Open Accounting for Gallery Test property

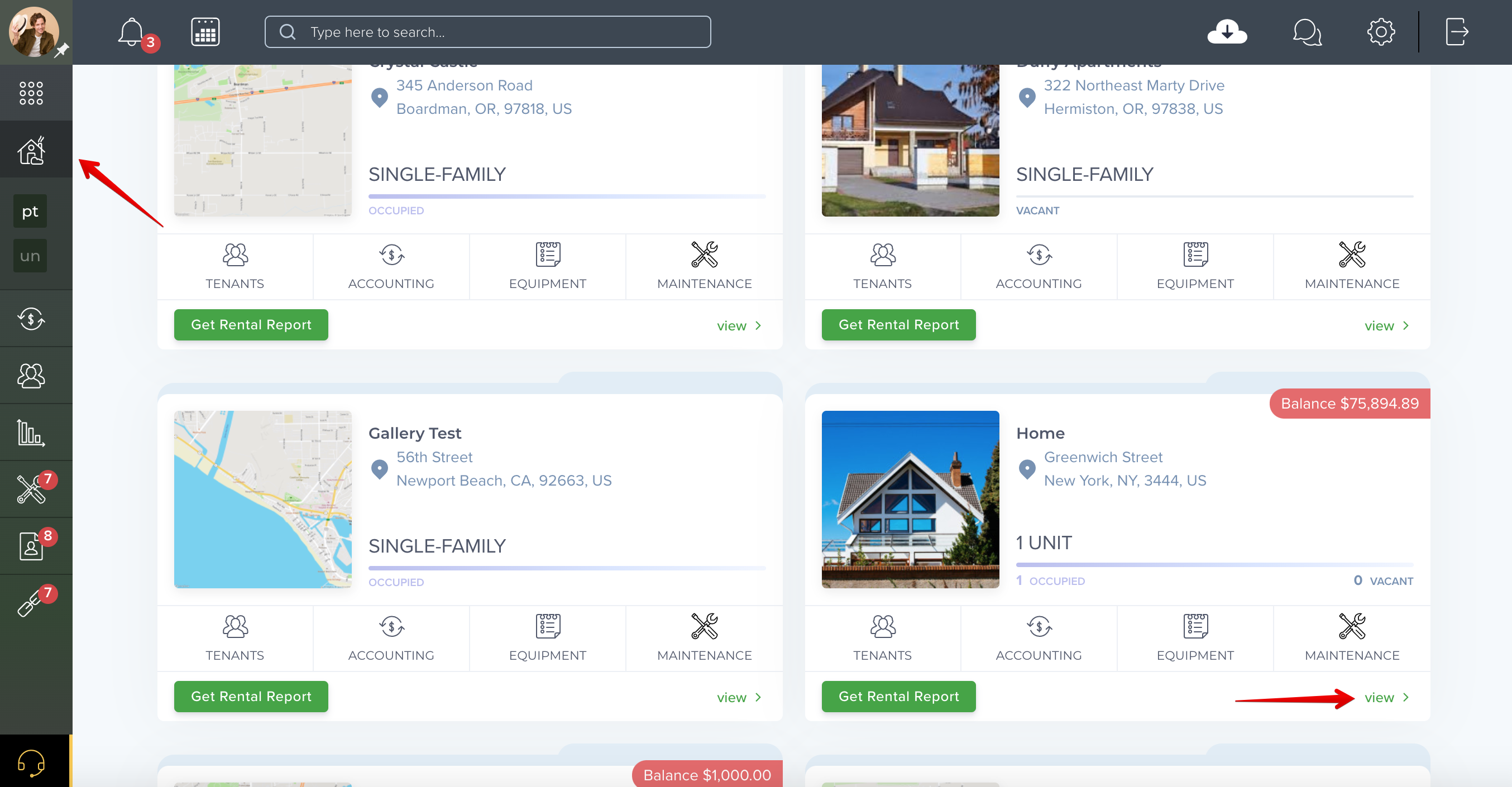point(391,638)
